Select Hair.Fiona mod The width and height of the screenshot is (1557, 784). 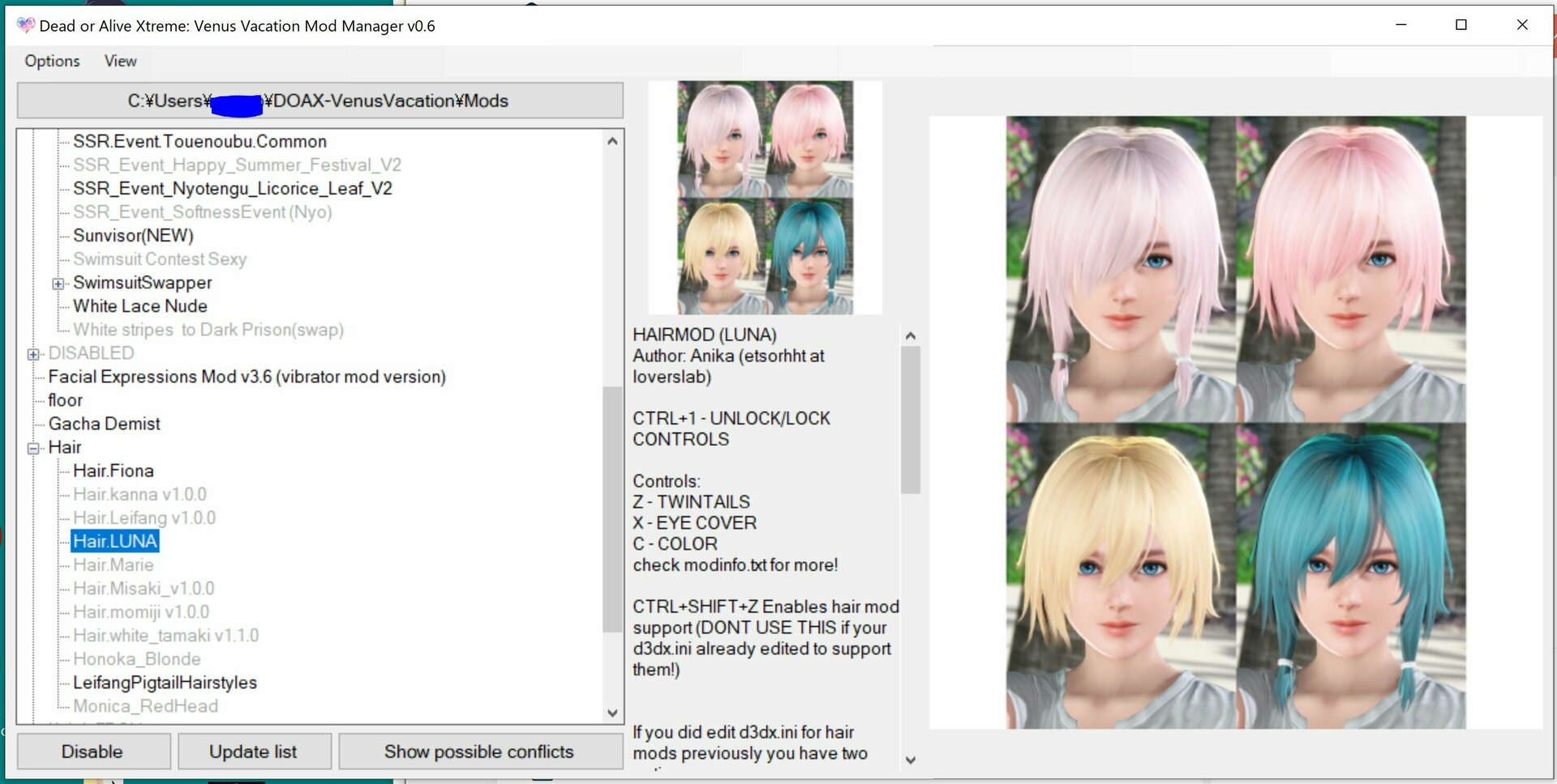[x=114, y=470]
